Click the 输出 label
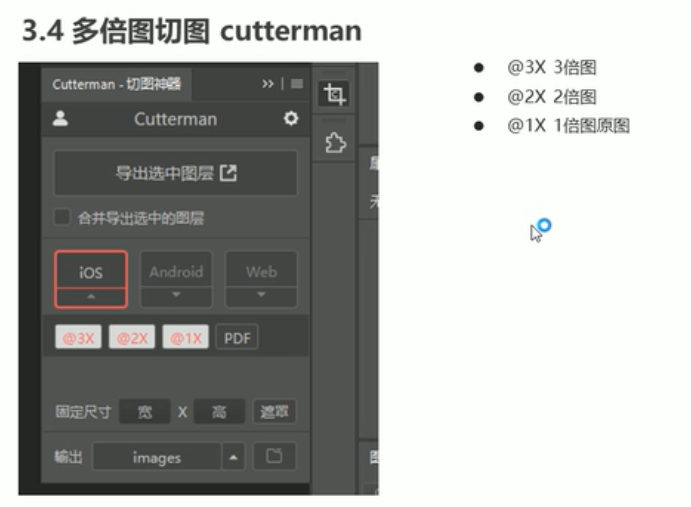 [x=68, y=457]
